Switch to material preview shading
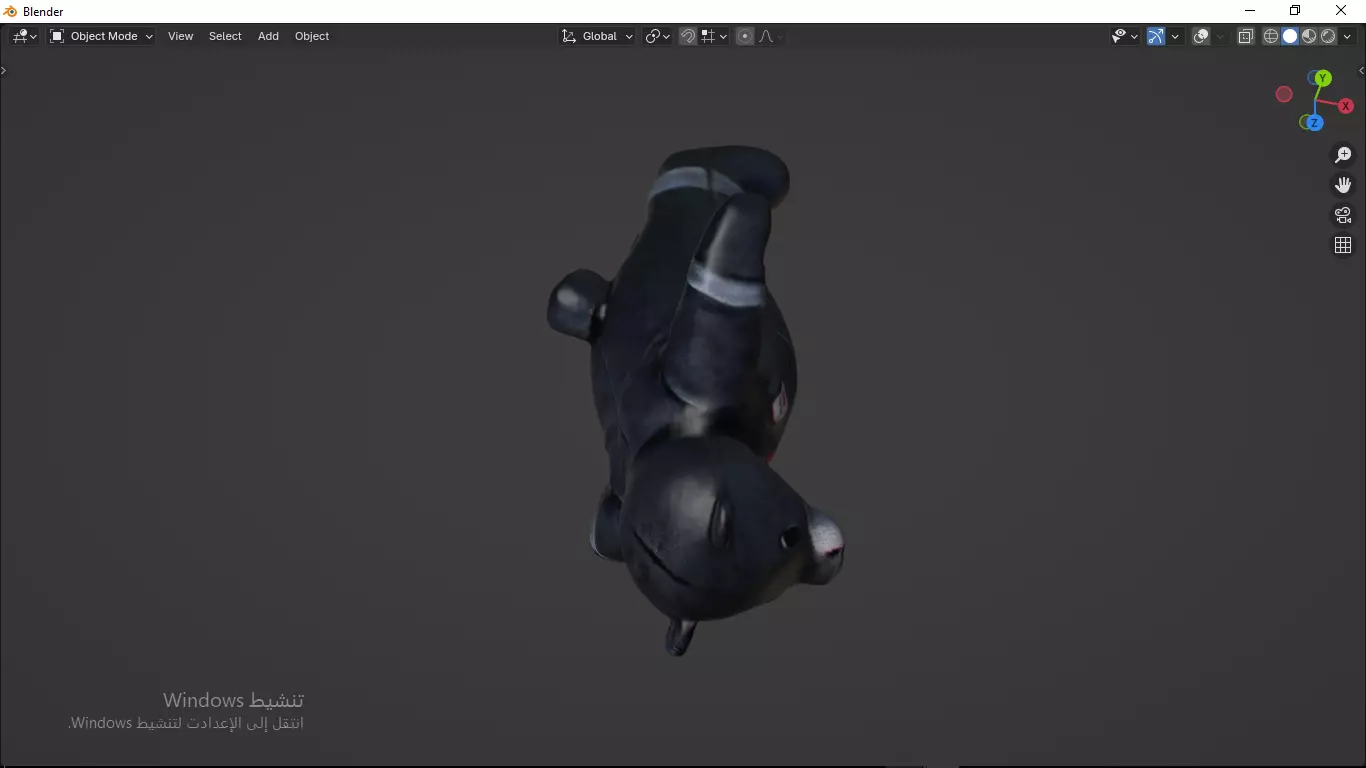Screen dimensions: 1366x768 click(x=1309, y=36)
